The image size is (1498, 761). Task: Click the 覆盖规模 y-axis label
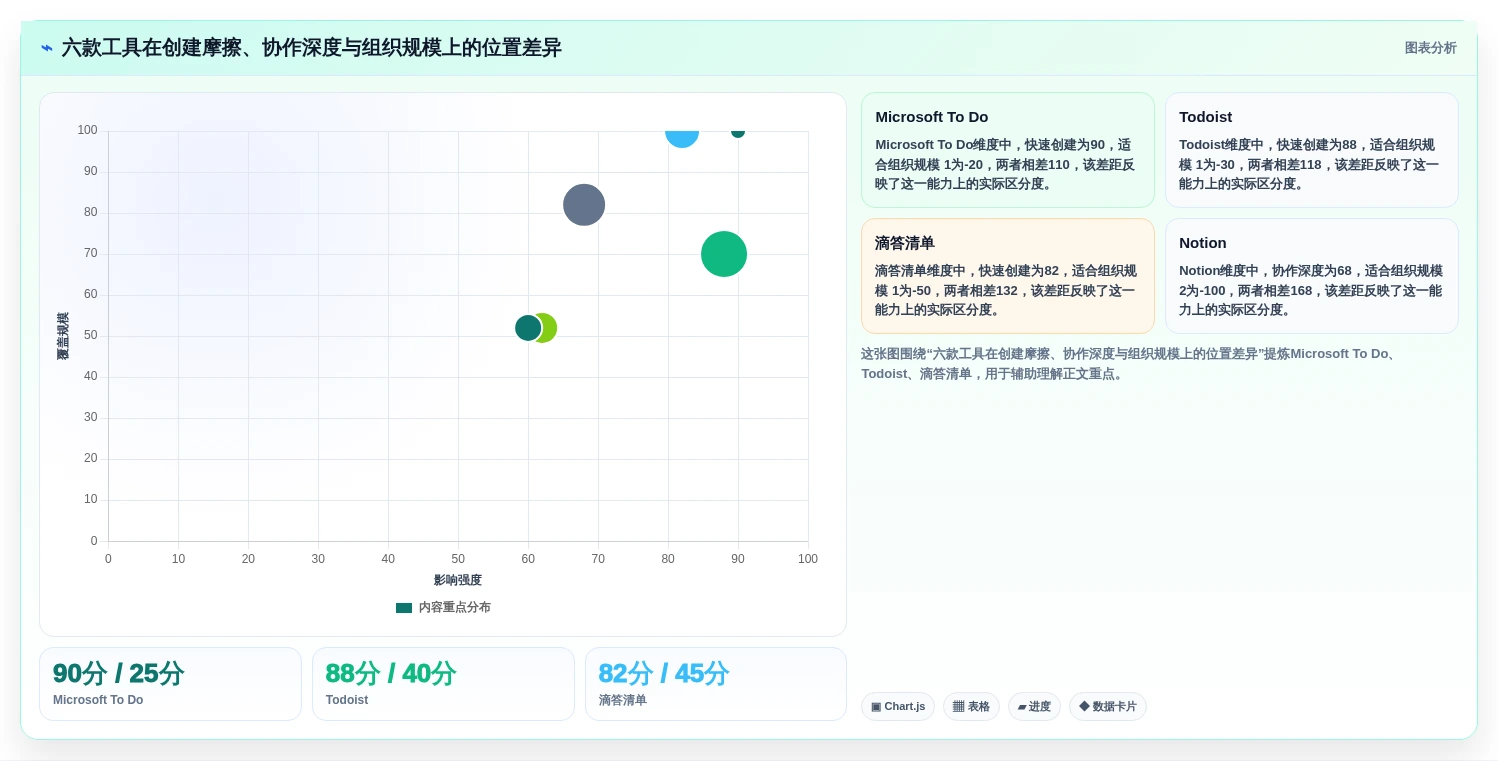63,336
